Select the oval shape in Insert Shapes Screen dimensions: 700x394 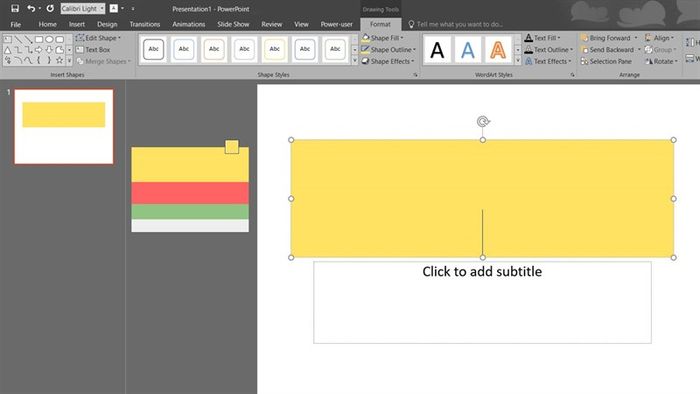(49, 39)
